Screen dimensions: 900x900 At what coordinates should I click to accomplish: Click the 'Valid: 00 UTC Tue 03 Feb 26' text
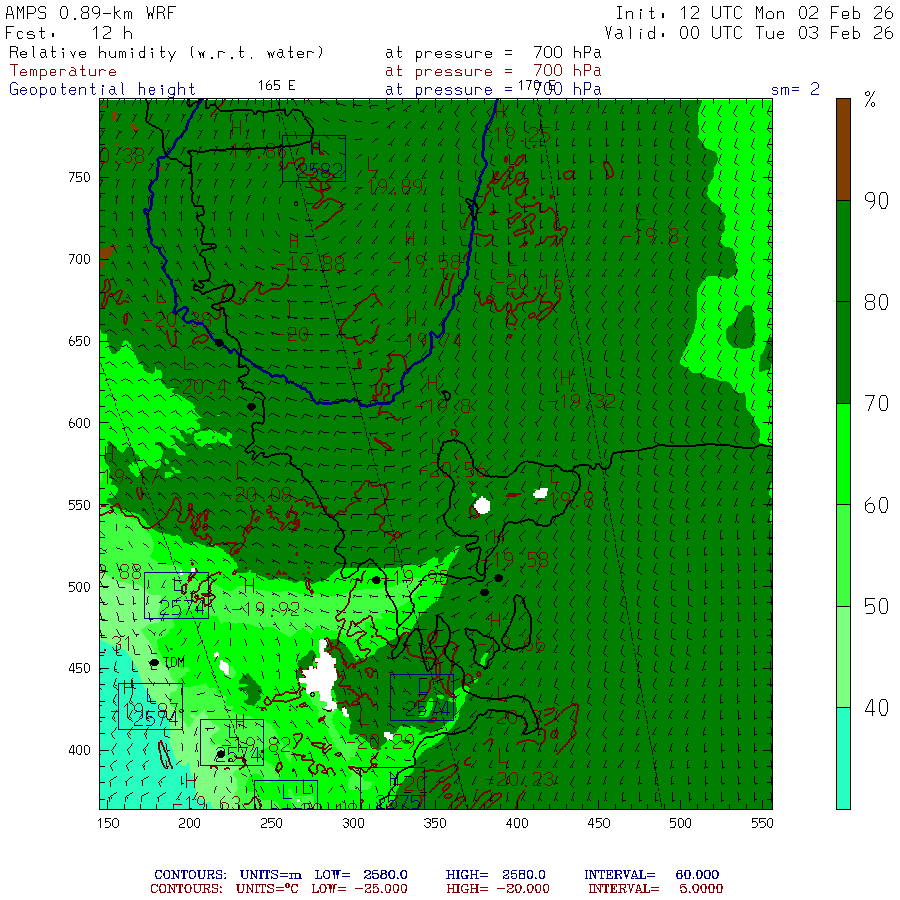(x=748, y=33)
